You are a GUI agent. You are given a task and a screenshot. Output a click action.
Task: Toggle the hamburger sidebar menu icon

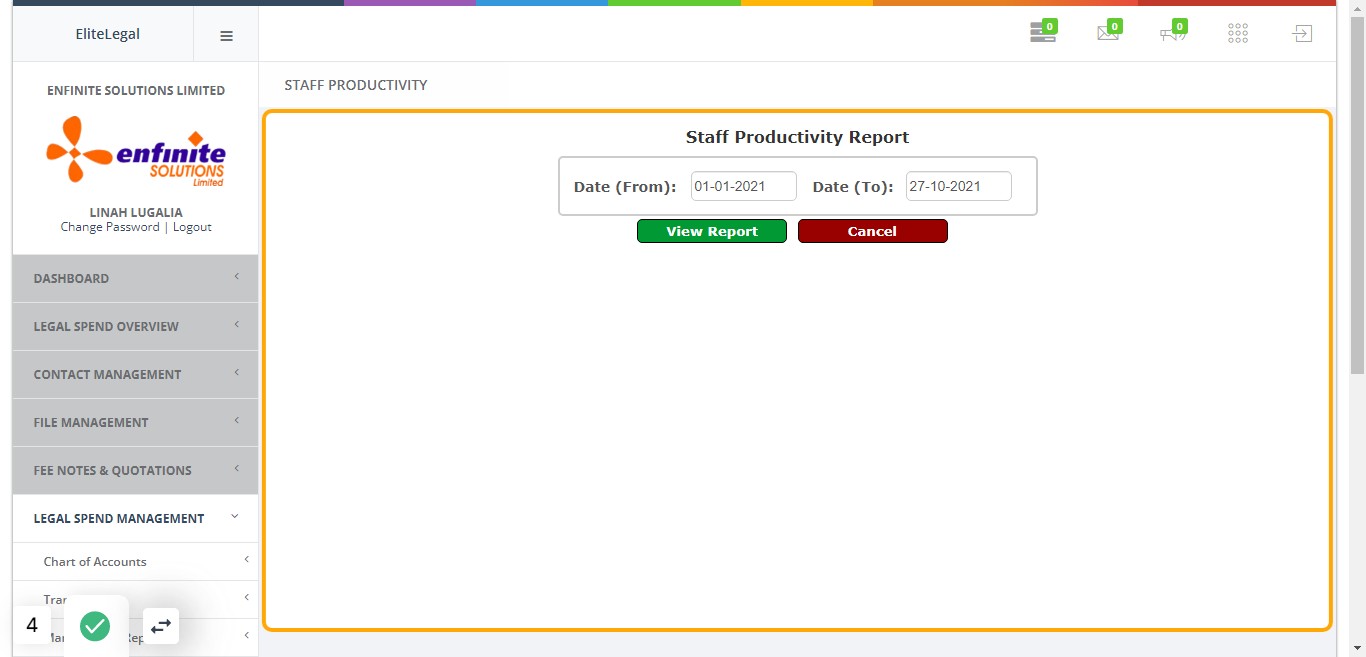pyautogui.click(x=226, y=35)
